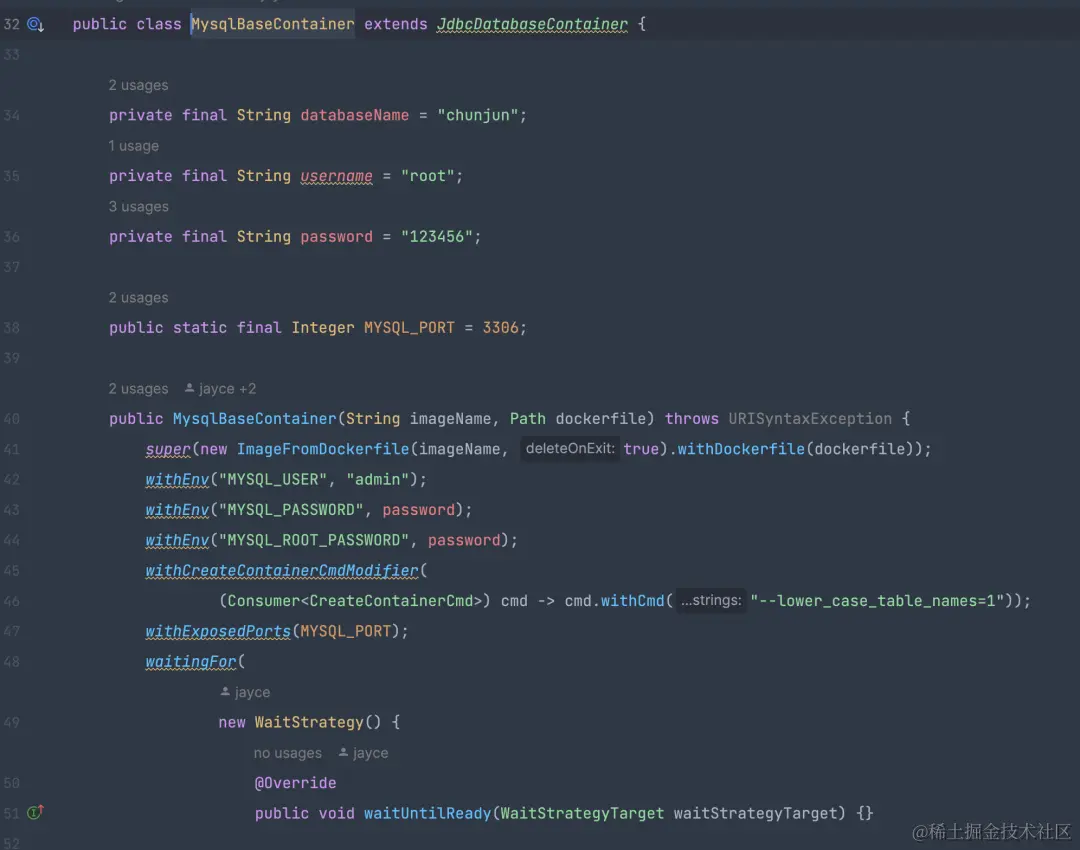Click the withCmd method call
The image size is (1080, 850).
coord(632,601)
